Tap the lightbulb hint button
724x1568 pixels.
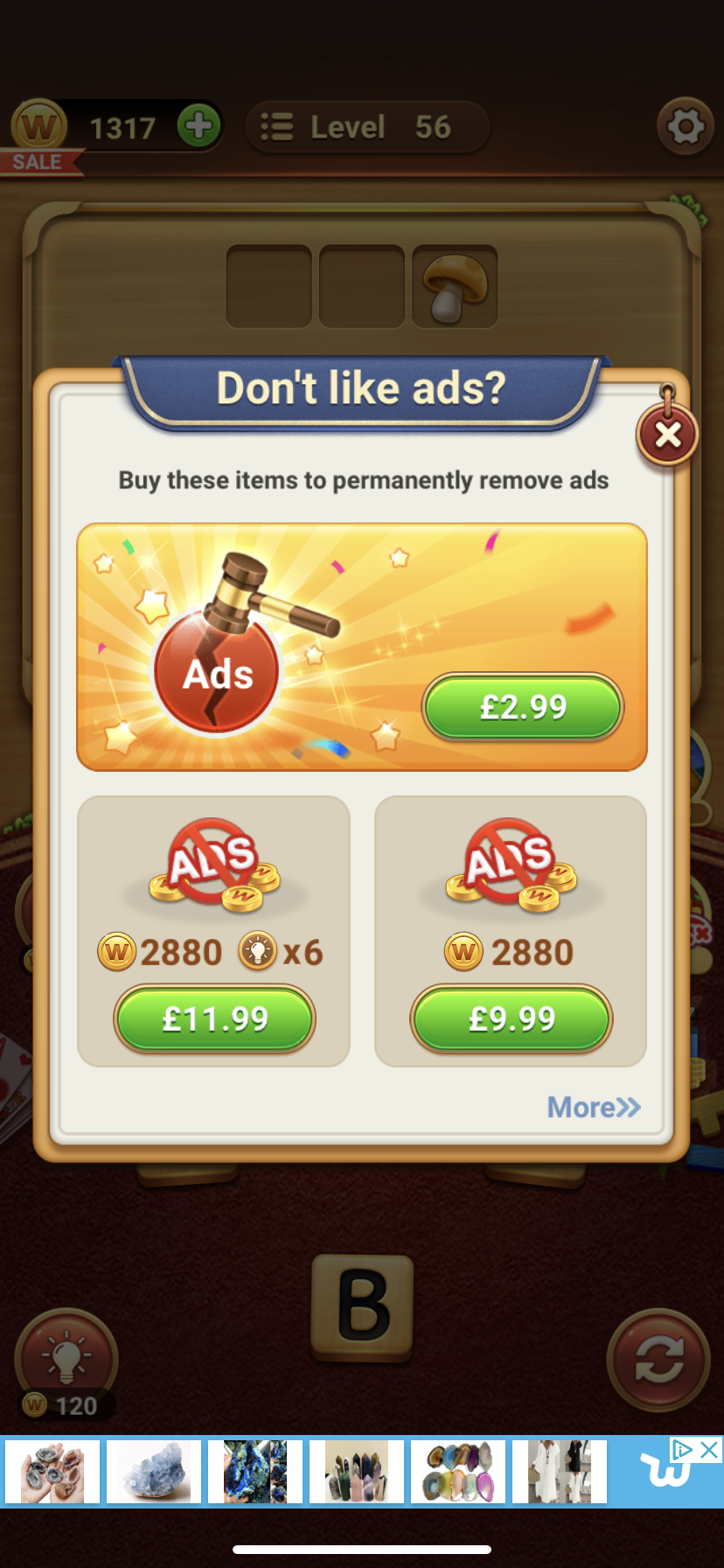click(x=66, y=1356)
